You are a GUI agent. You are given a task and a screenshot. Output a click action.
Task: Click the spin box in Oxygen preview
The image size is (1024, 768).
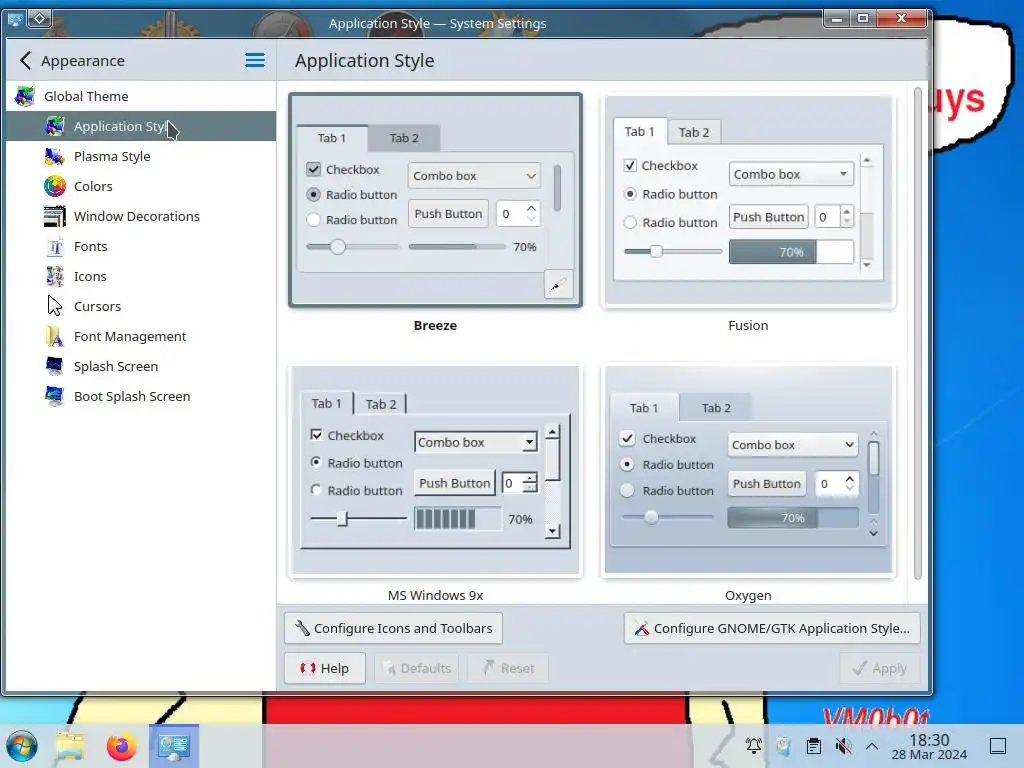coord(837,484)
